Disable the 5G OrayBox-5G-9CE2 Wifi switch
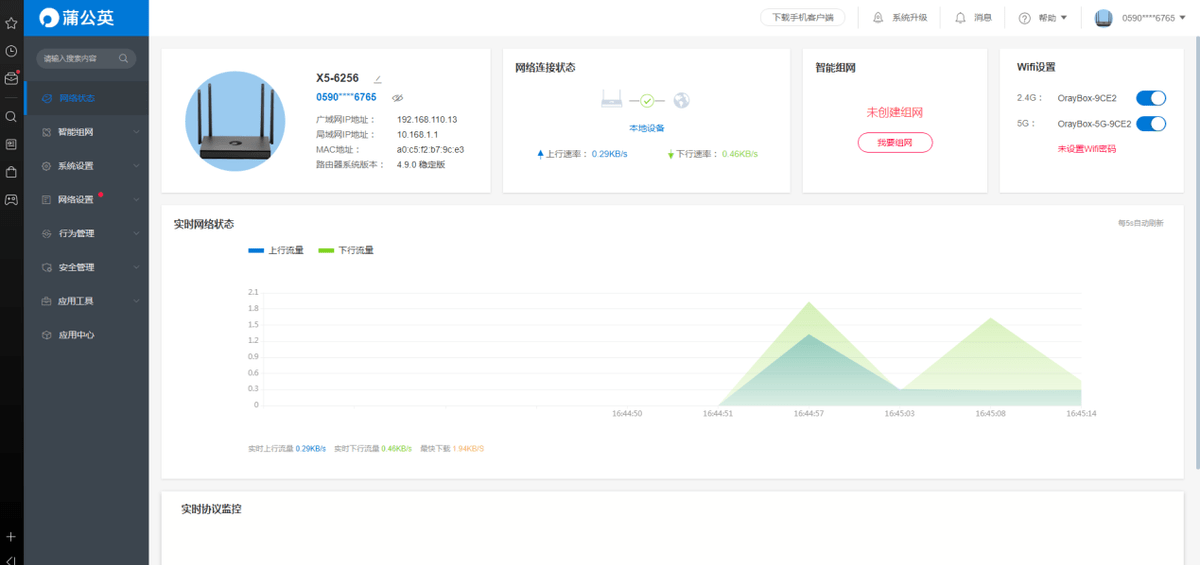 point(1152,124)
